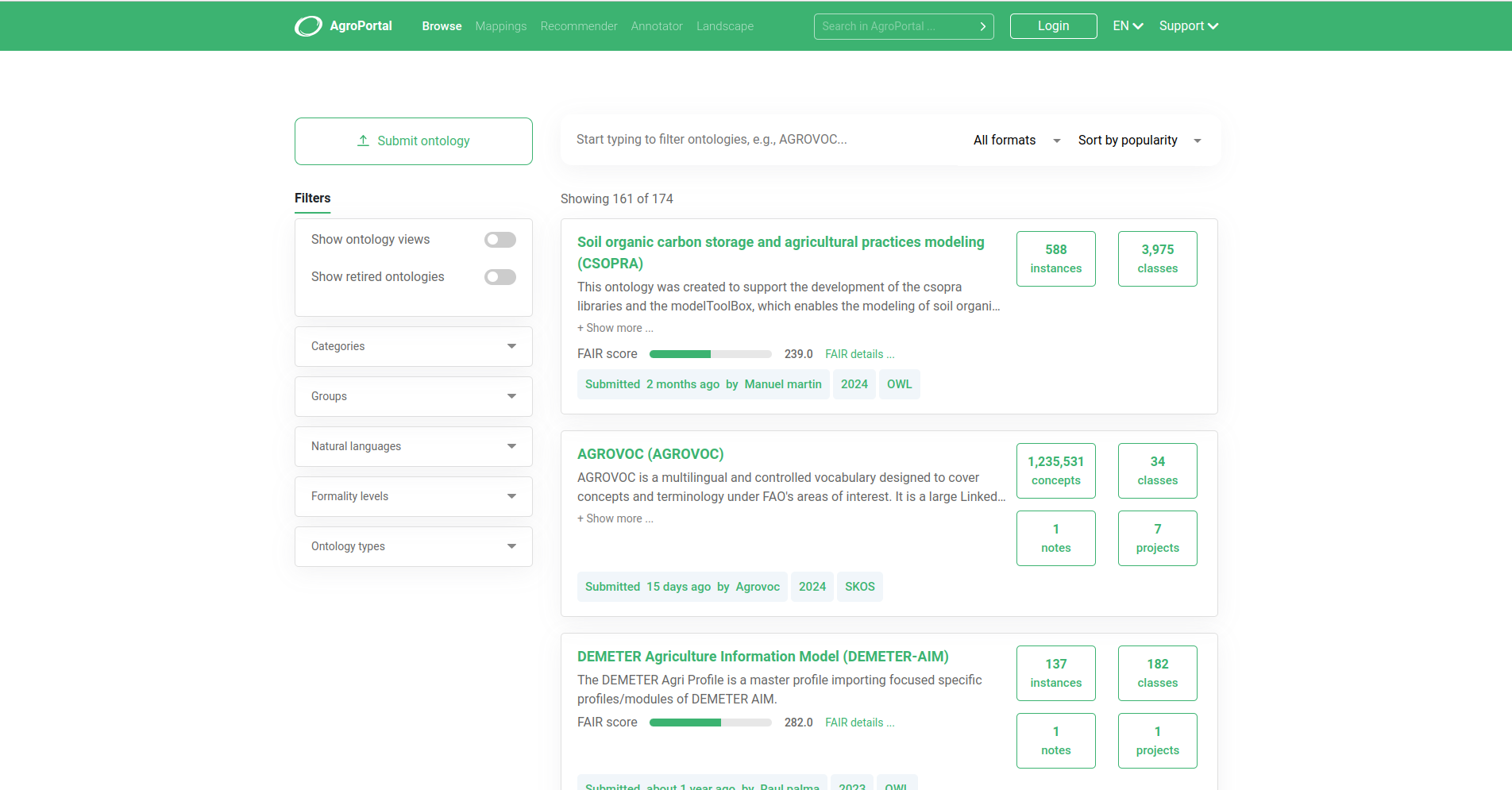Click the 2024 tag on AGROVOC
Screen dimensions: 1512x790
pyautogui.click(x=812, y=587)
